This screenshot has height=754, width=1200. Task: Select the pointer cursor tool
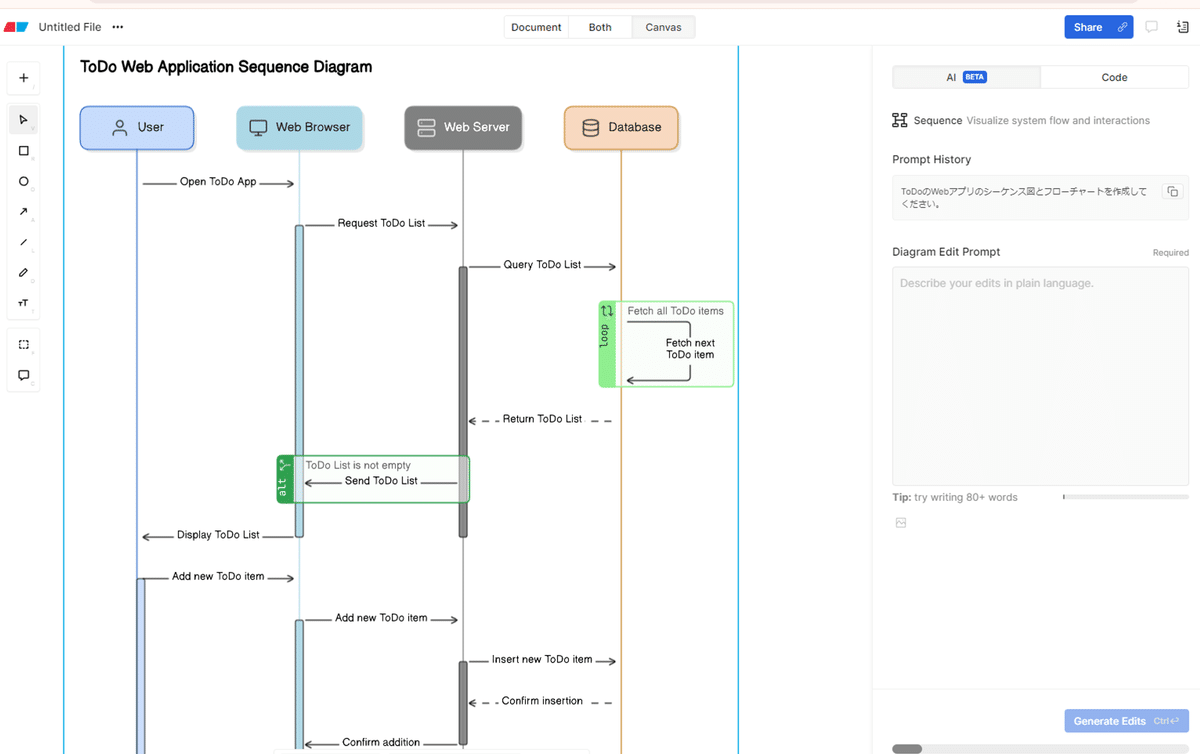[24, 120]
